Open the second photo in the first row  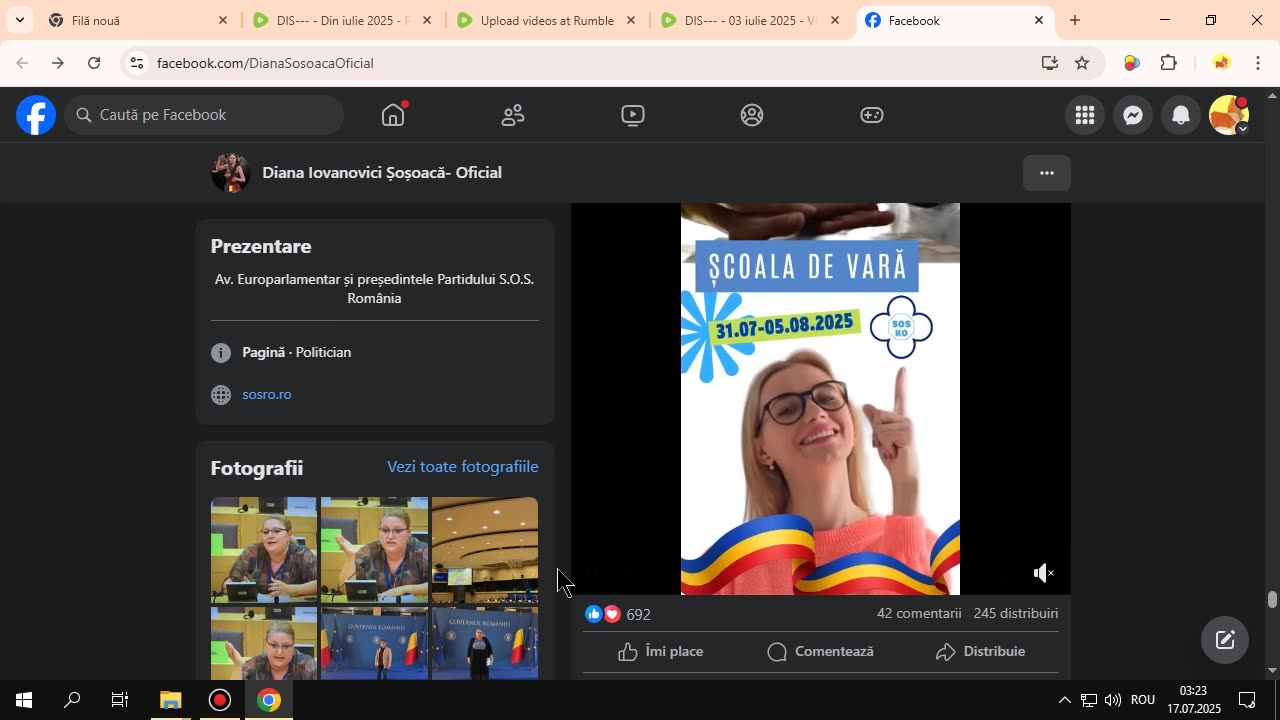pos(374,550)
